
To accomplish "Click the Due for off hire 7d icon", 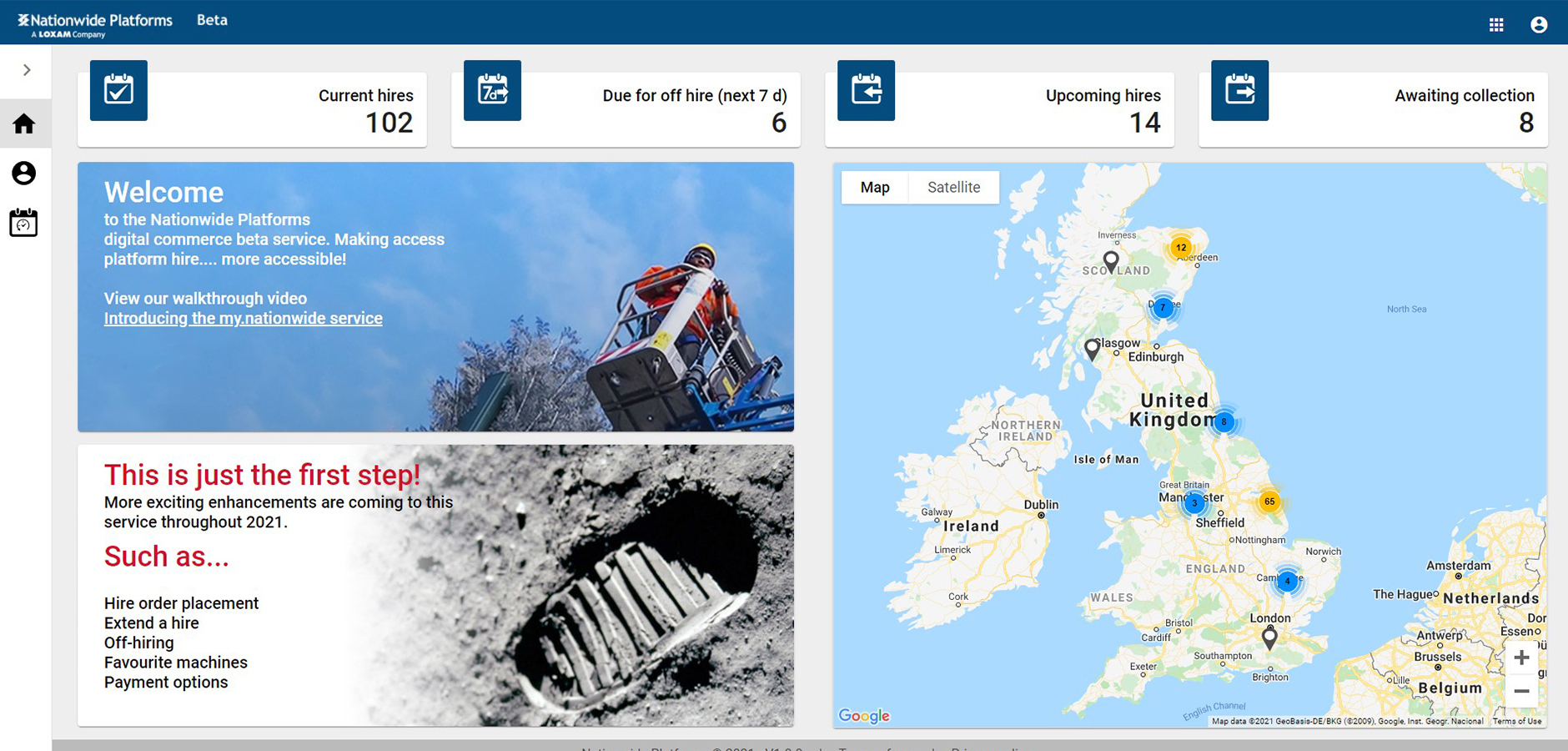I will pos(492,90).
